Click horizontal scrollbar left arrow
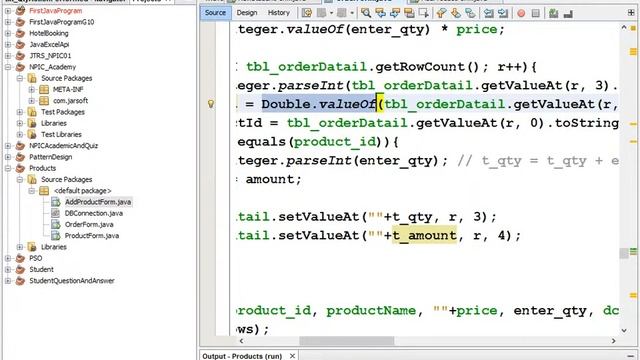The height and width of the screenshot is (360, 640). click(241, 340)
